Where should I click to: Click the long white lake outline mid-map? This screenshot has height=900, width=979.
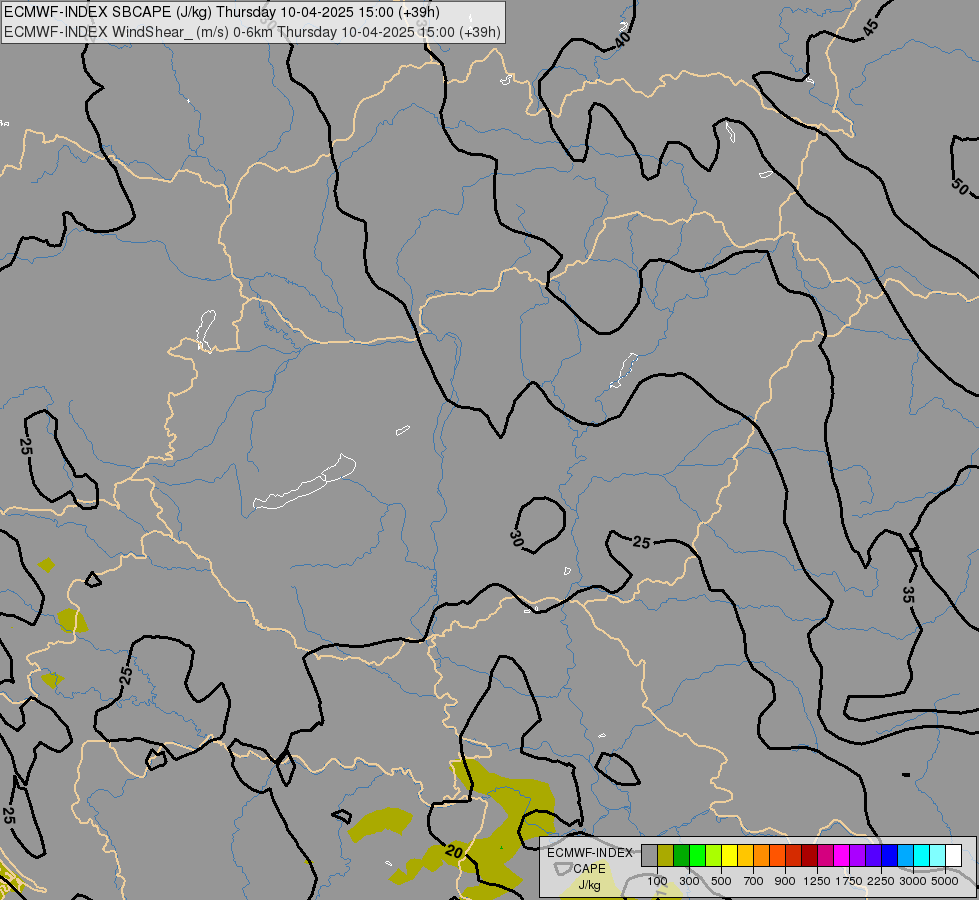click(305, 482)
